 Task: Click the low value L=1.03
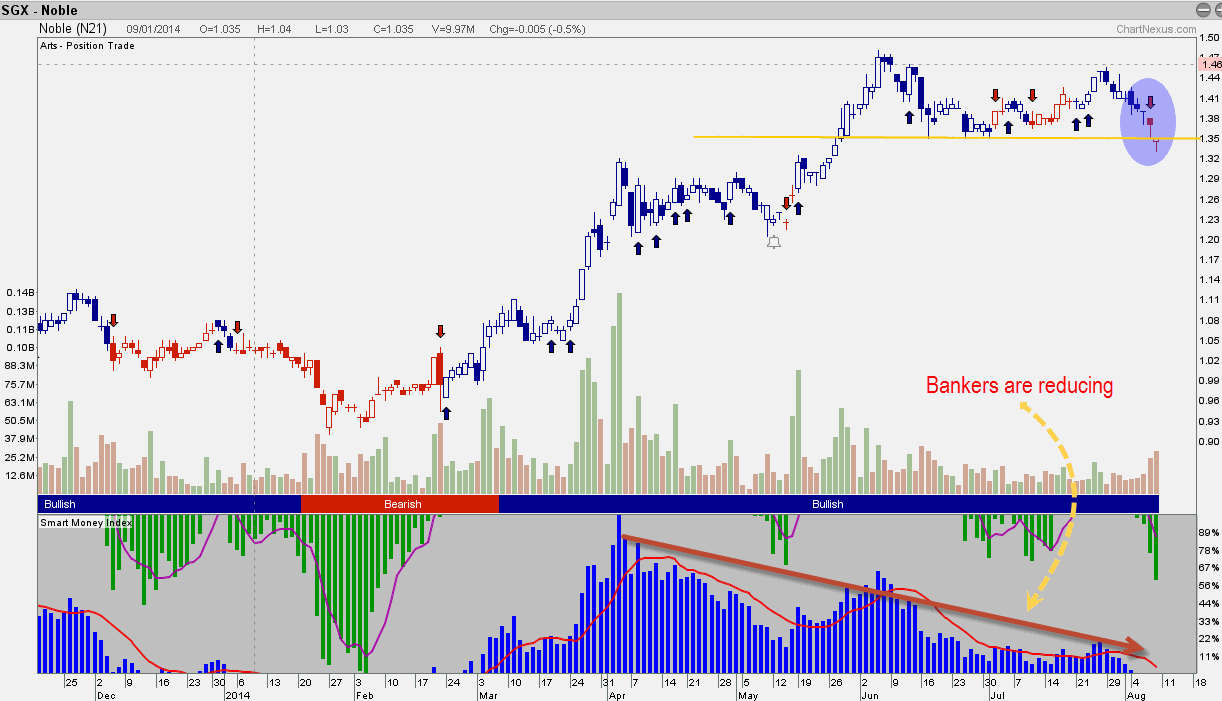pyautogui.click(x=330, y=30)
